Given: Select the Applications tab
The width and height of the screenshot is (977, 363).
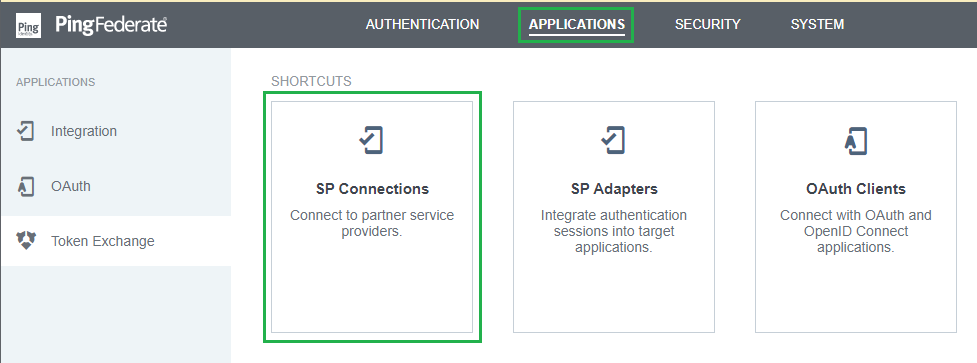Looking at the screenshot, I should click(576, 24).
